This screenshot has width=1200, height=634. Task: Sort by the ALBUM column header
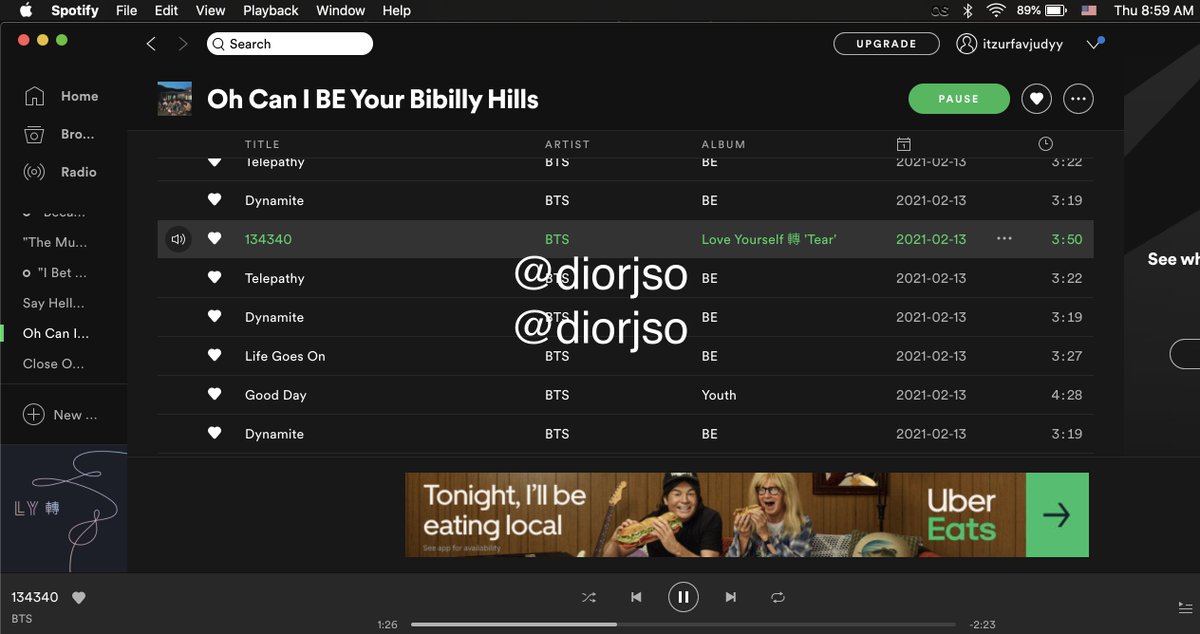tap(724, 144)
